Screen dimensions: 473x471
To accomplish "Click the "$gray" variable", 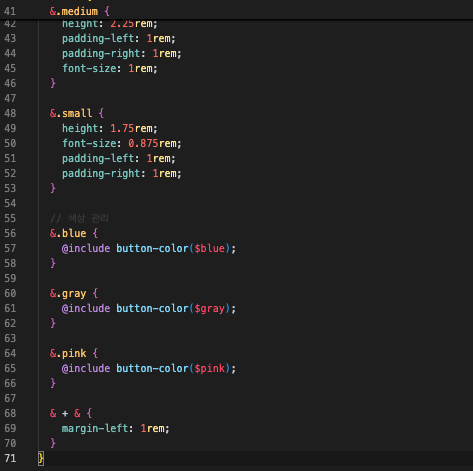I will [x=210, y=309].
